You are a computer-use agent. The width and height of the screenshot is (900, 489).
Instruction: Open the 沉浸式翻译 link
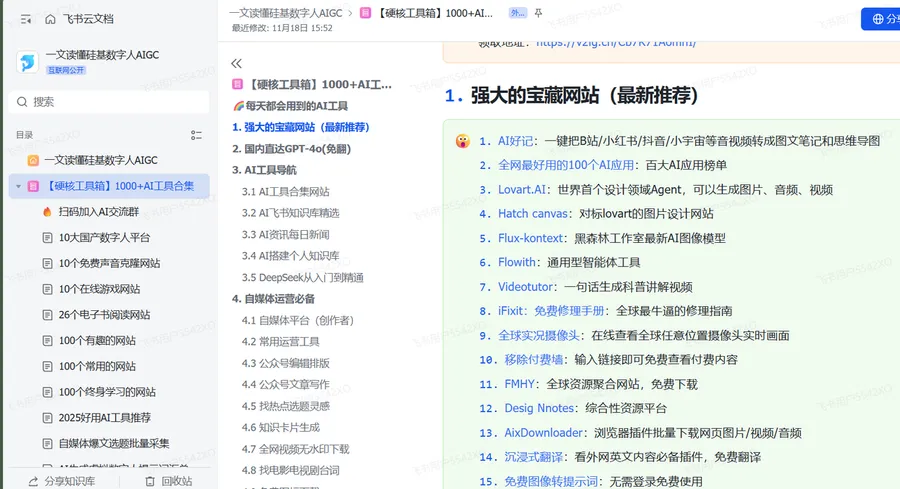(x=533, y=457)
